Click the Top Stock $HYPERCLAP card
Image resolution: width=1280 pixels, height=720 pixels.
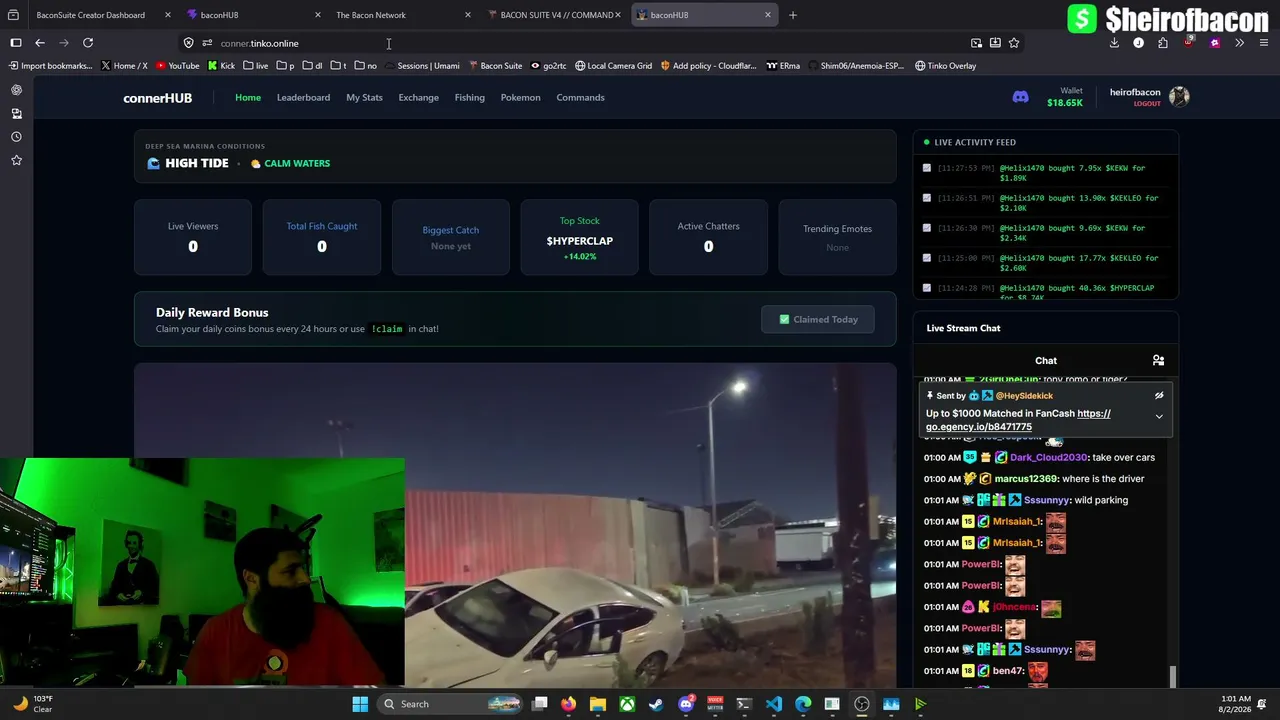point(580,237)
